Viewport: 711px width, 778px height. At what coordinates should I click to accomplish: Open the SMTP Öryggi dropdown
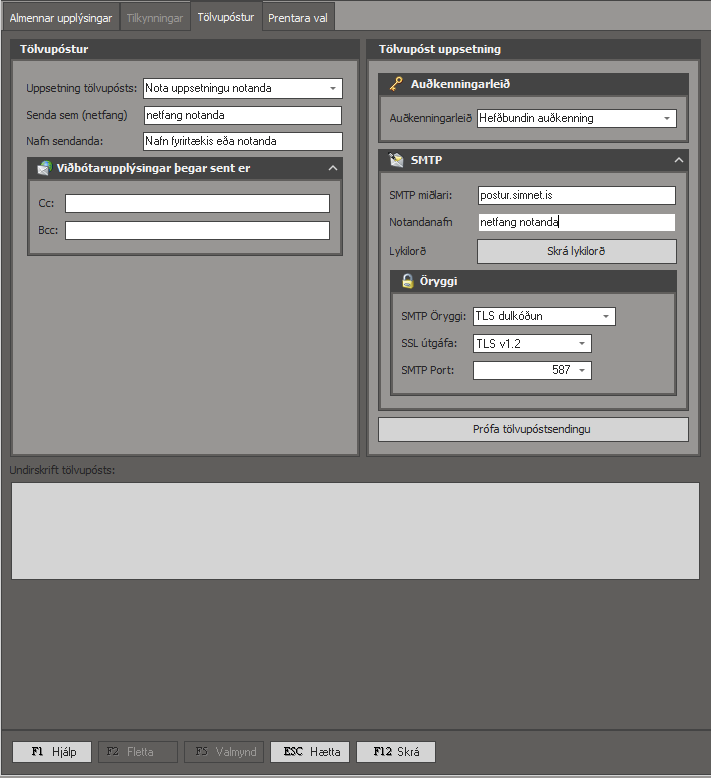point(606,317)
